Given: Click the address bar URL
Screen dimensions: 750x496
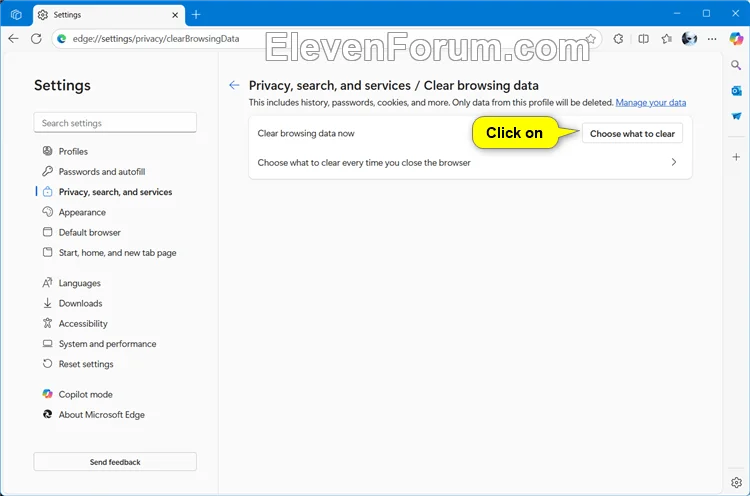Looking at the screenshot, I should point(156,39).
